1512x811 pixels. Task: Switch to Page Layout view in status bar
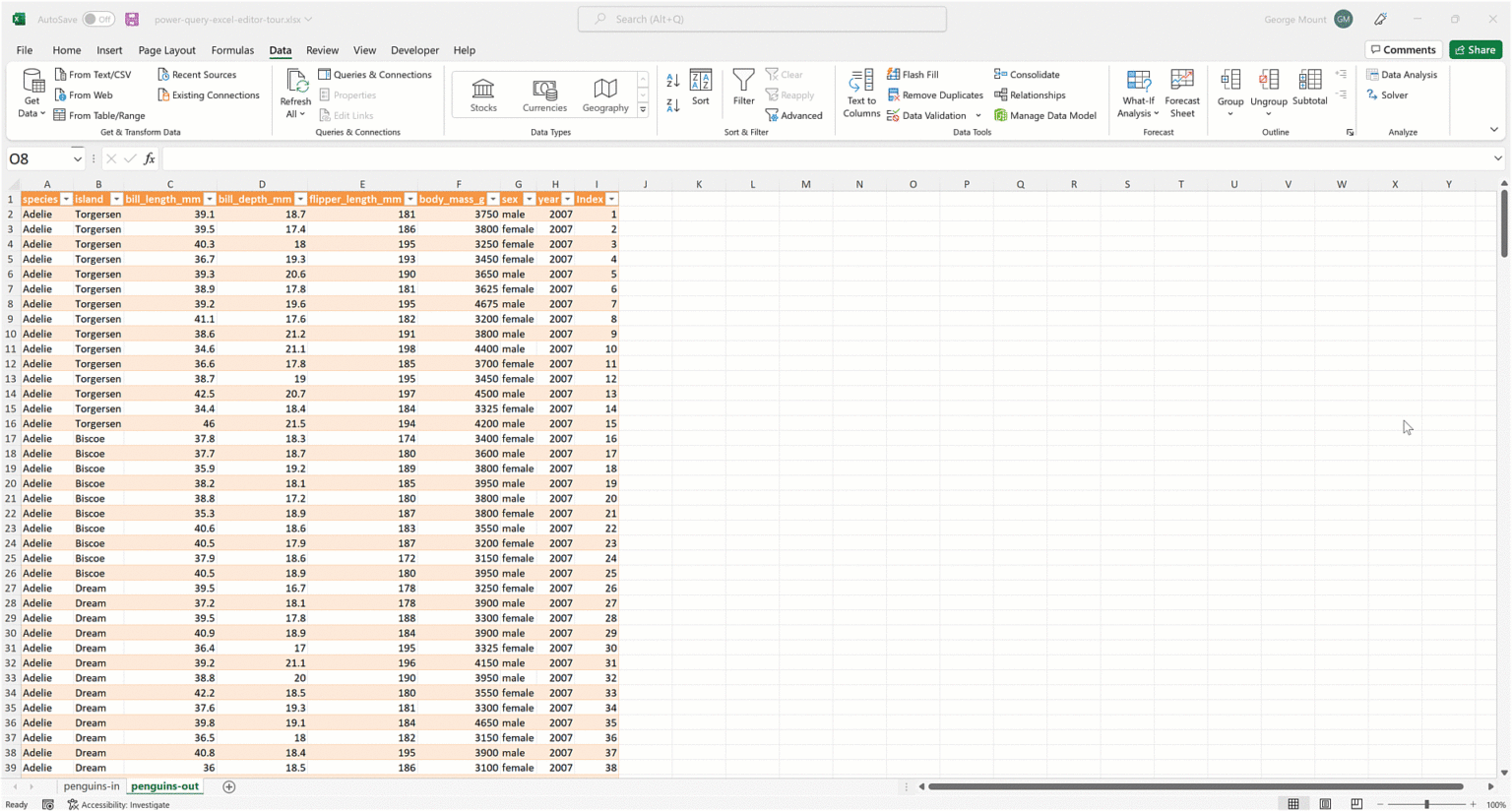click(1325, 804)
